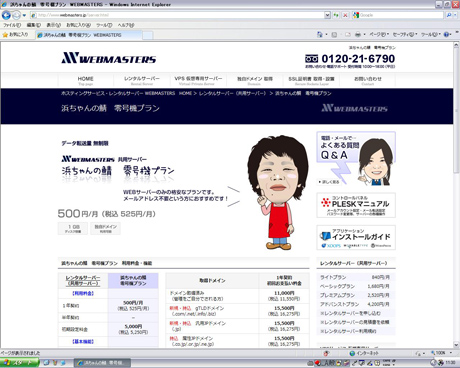Click the browser Forward arrow button
The width and height of the screenshot is (460, 368).
(x=16, y=15)
